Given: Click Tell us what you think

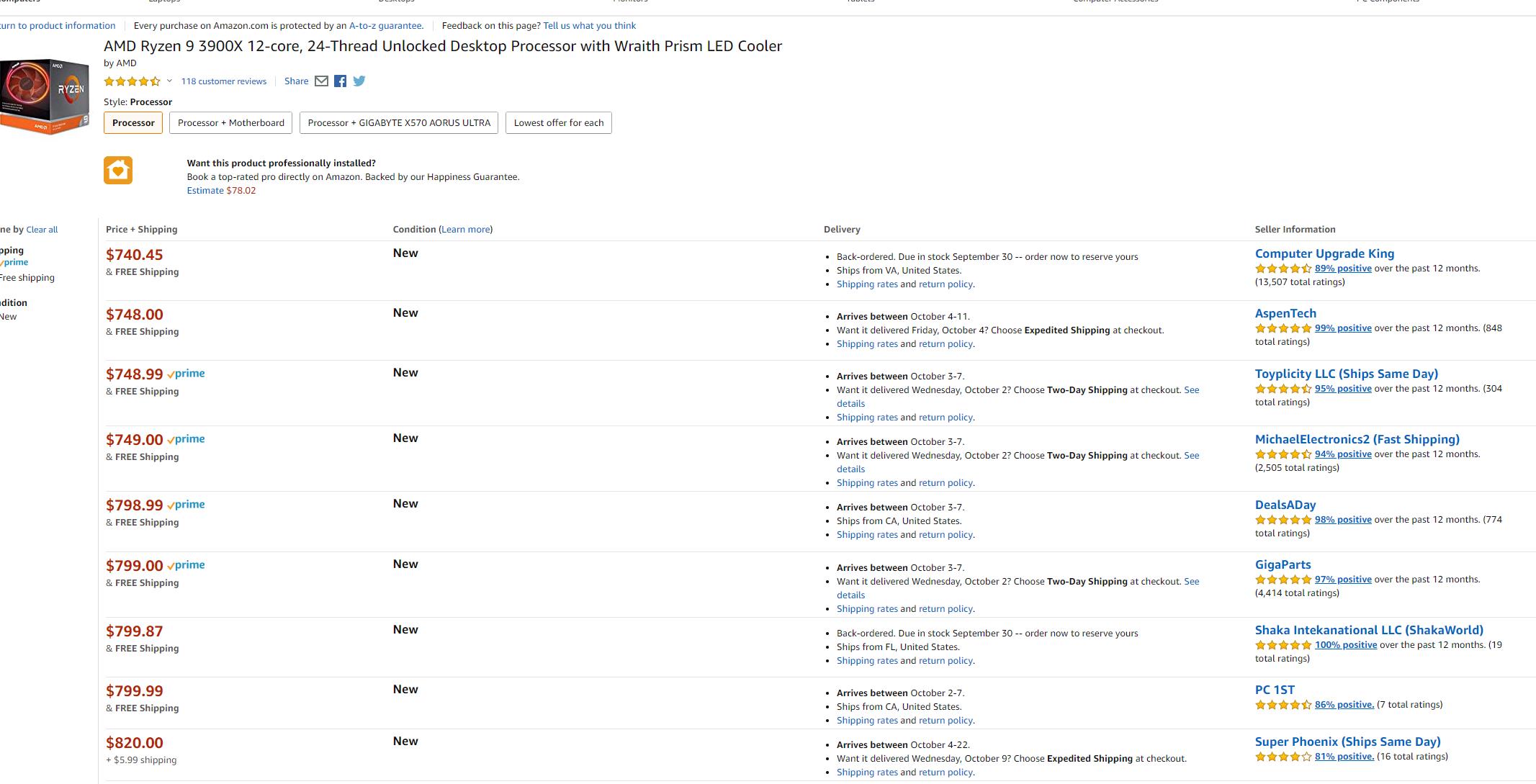Looking at the screenshot, I should (590, 25).
